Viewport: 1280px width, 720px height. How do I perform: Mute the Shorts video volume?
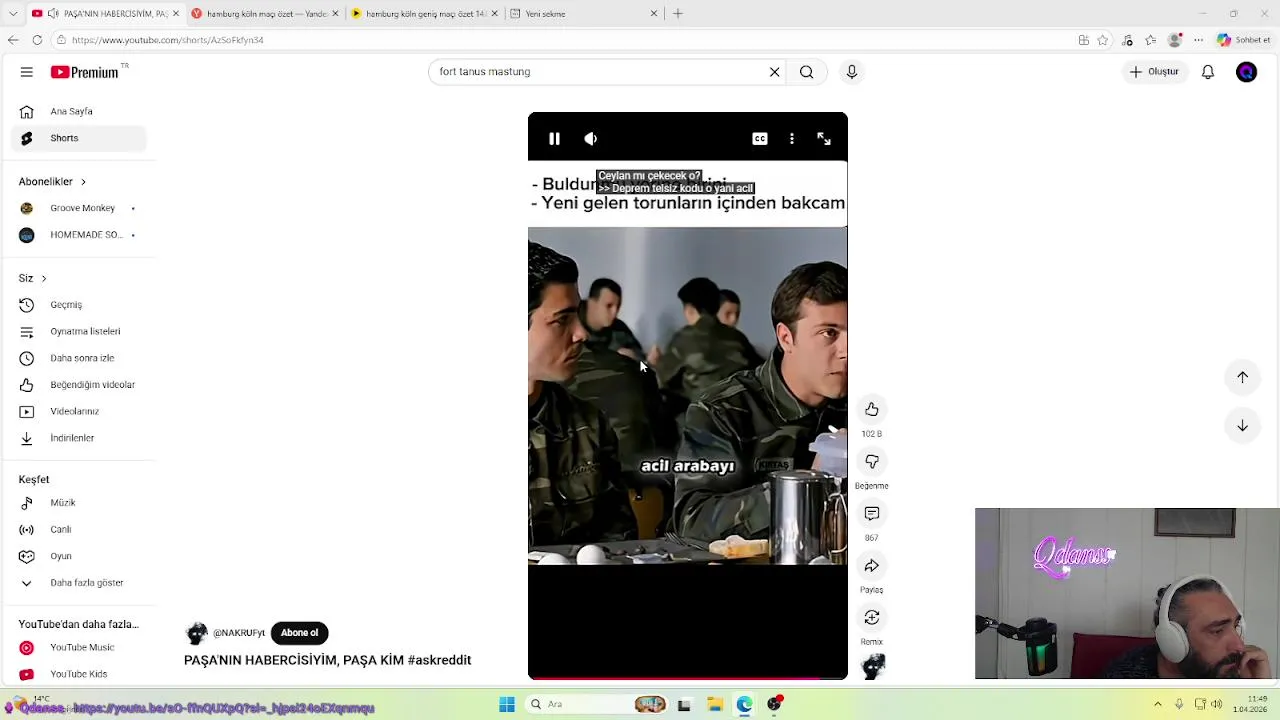pyautogui.click(x=591, y=139)
